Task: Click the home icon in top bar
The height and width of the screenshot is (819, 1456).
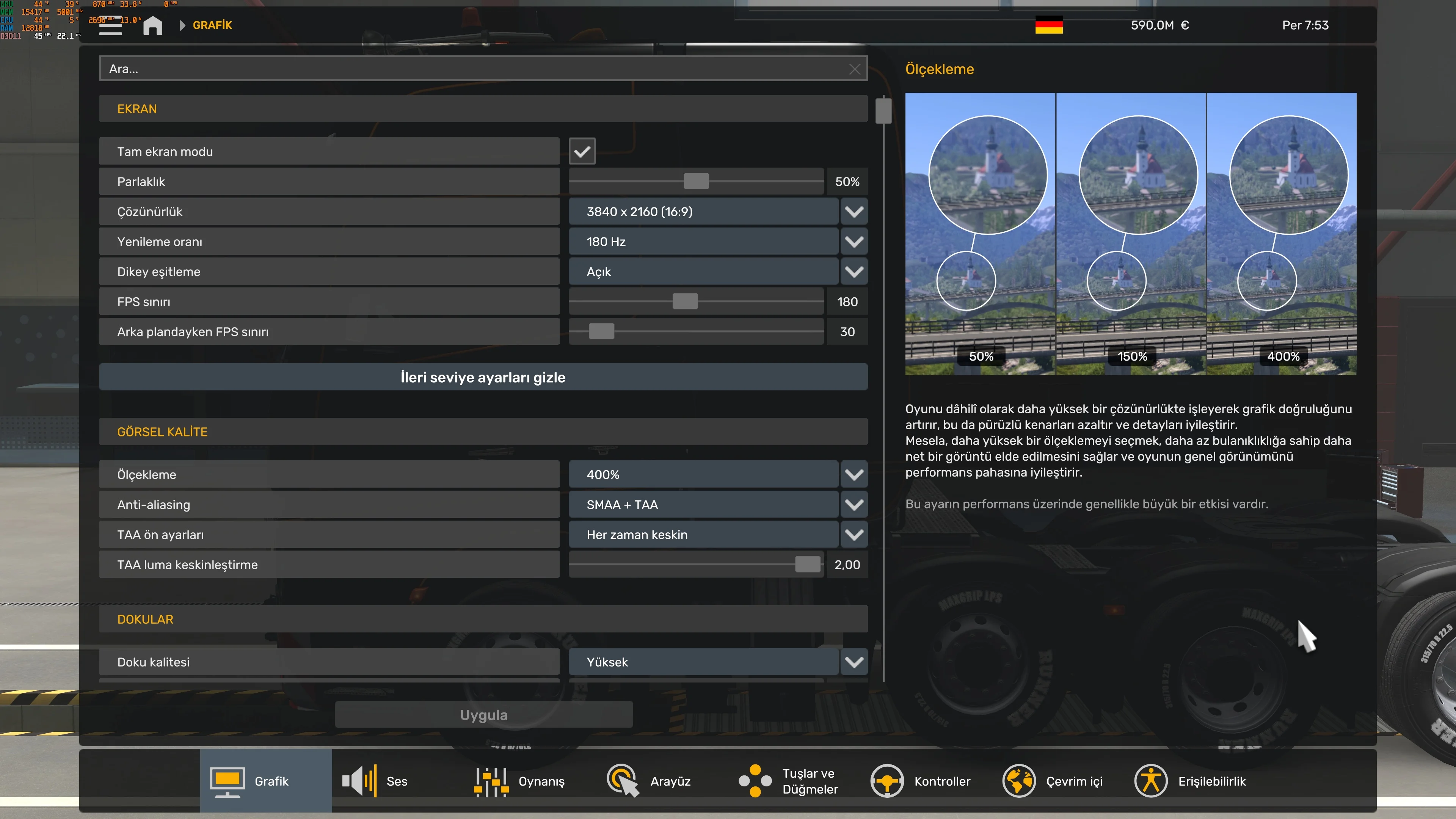Action: (x=152, y=25)
